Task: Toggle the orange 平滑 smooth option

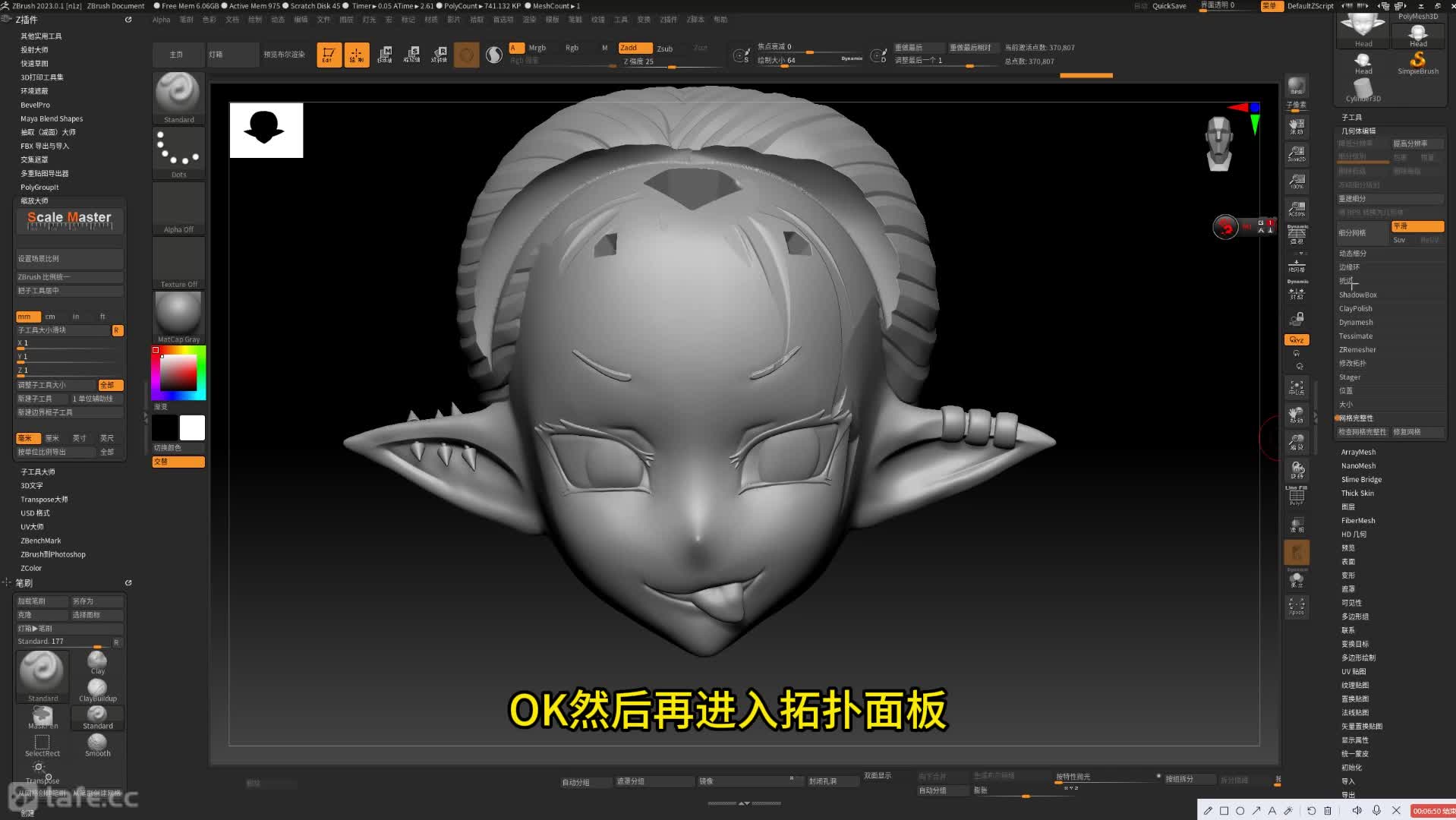Action: click(1417, 226)
